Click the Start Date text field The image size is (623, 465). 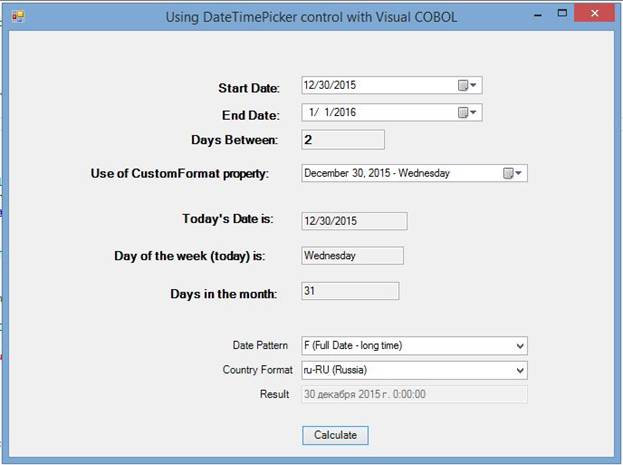[x=376, y=86]
